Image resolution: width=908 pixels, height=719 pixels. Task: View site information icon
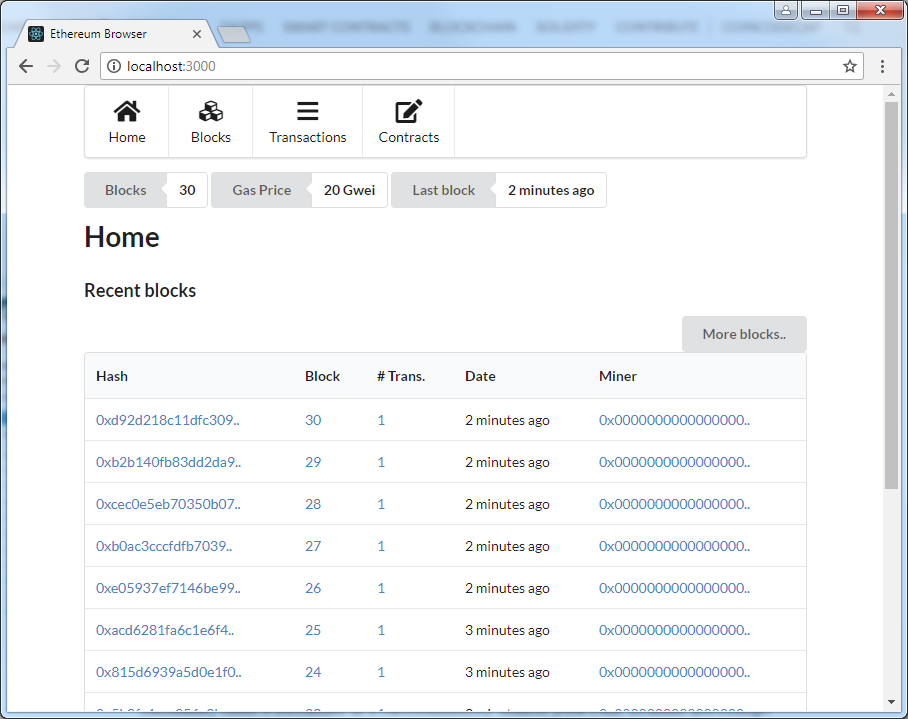point(114,66)
